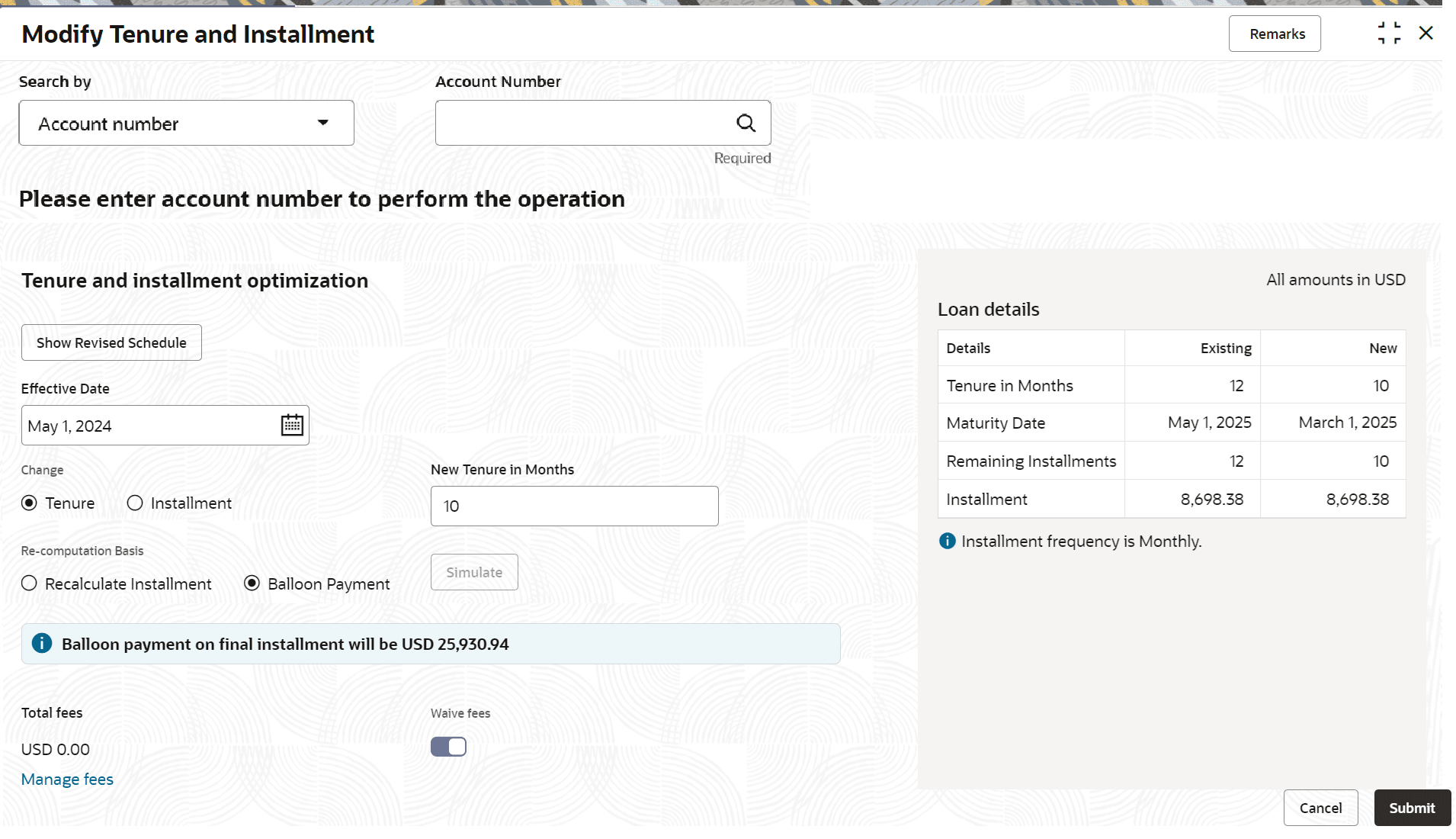Image resolution: width=1456 pixels, height=839 pixels.
Task: Click the New Tenure in Months field
Action: pos(574,506)
